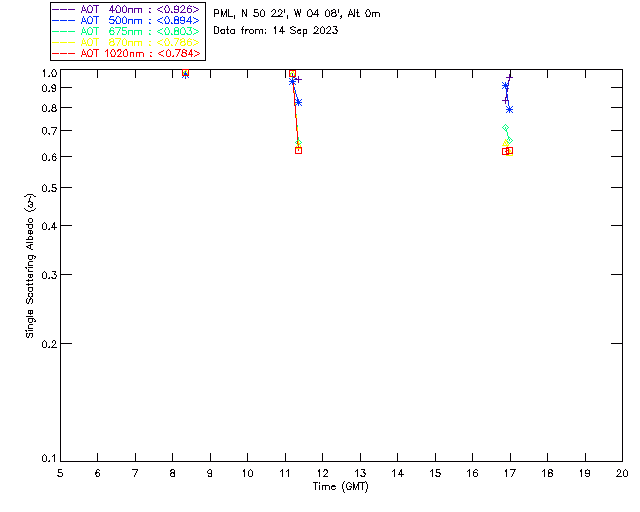
Task: Click the red square marker near 8 GMT
Action: pos(185,73)
